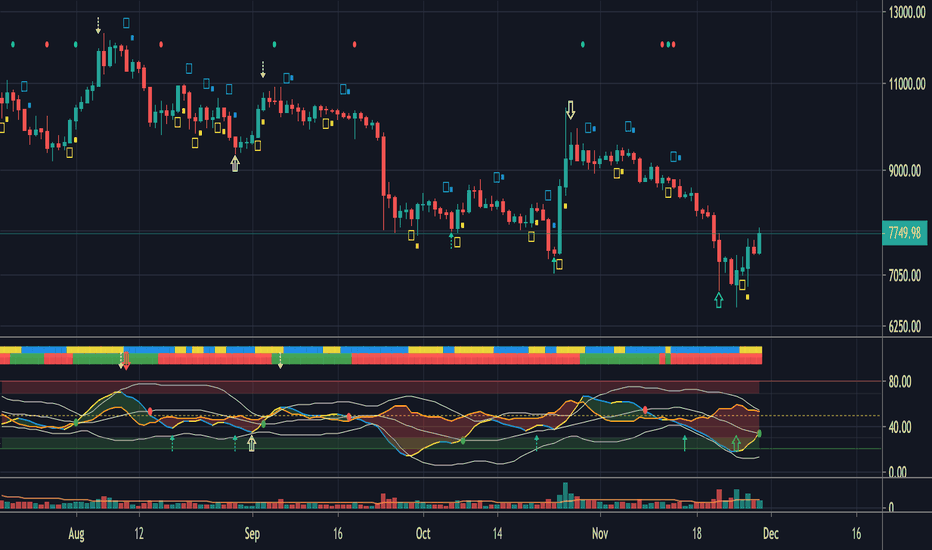Viewport: 932px width, 550px height.
Task: Click the green dot ending the oscillator line
Action: tap(759, 433)
